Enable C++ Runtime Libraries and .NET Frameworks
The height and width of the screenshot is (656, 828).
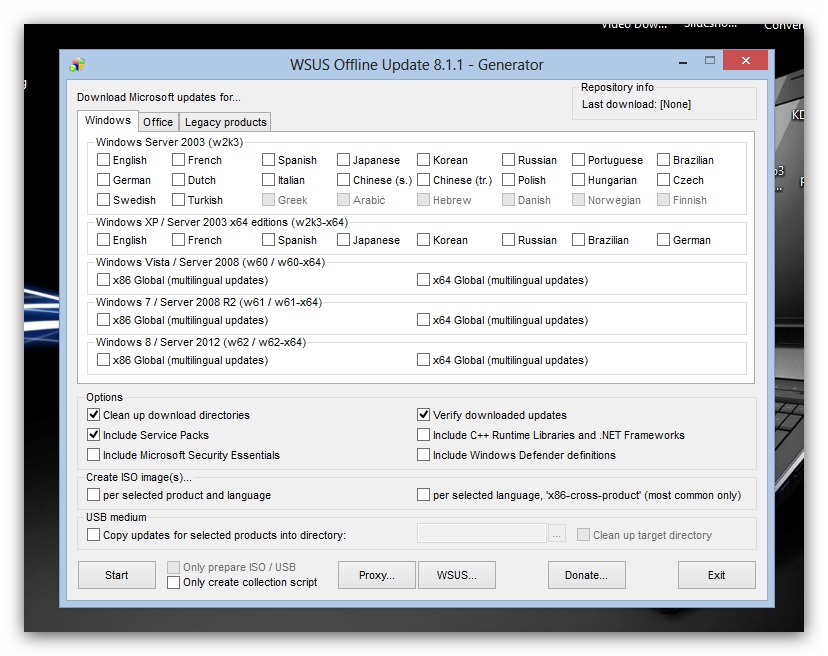[x=424, y=435]
